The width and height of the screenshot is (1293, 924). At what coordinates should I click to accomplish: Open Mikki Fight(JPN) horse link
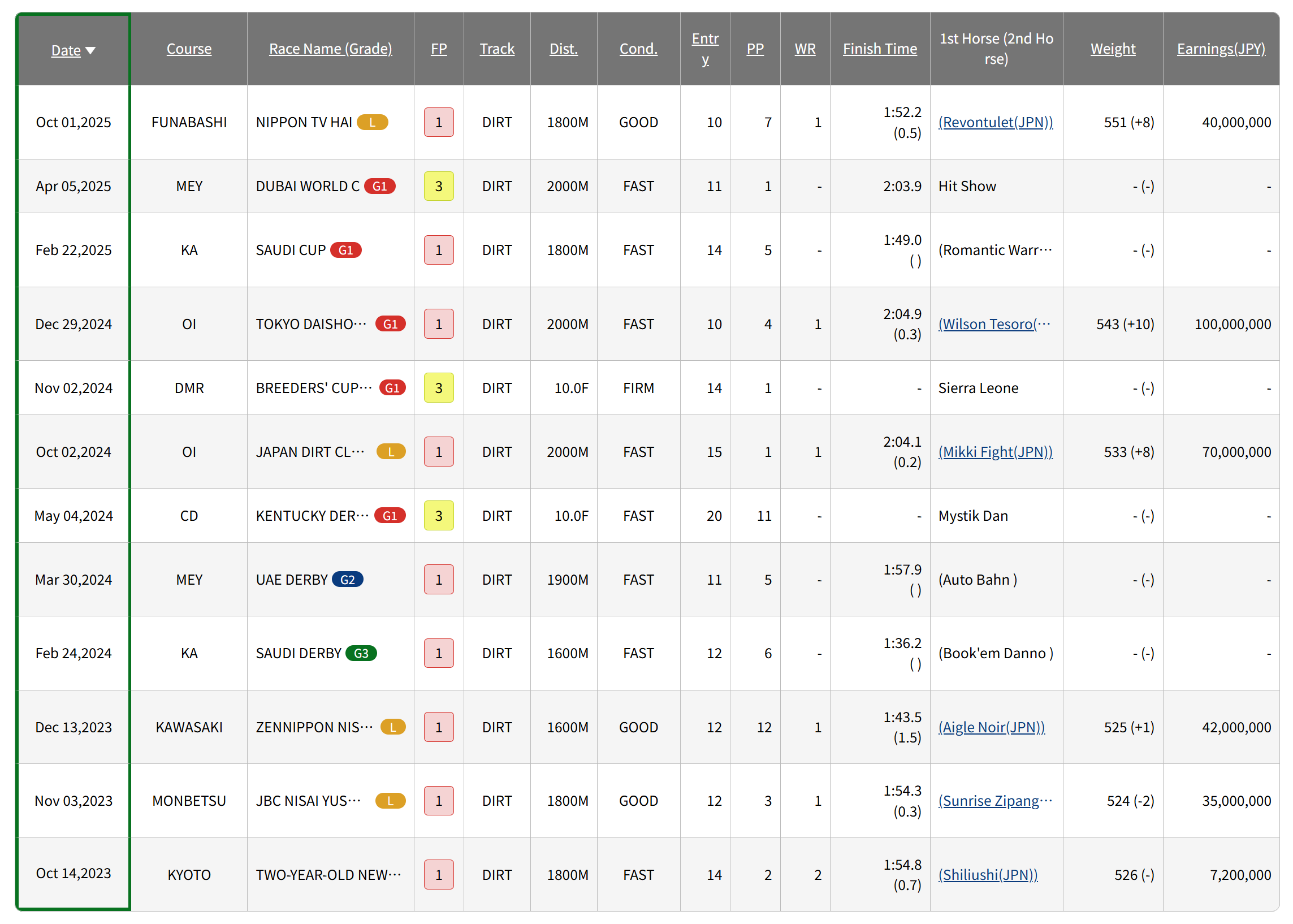996,452
